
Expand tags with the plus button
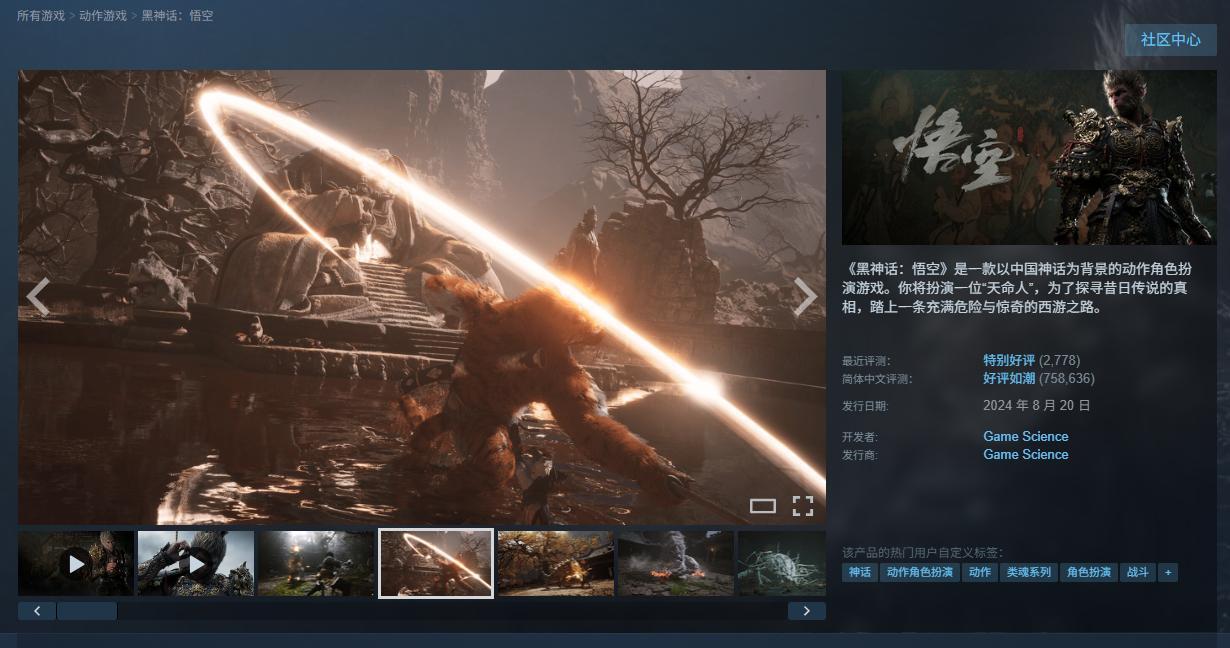1168,573
